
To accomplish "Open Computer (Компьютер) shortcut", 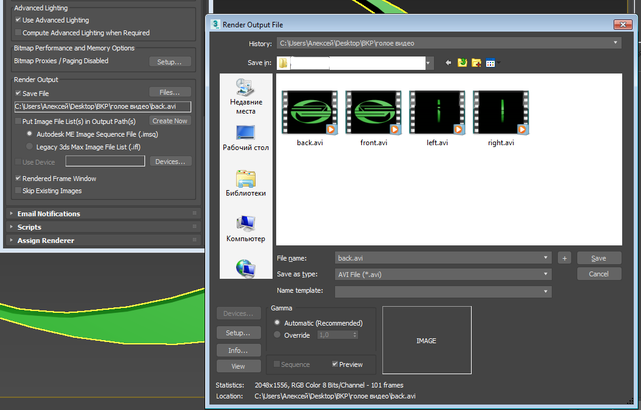I will pyautogui.click(x=245, y=227).
